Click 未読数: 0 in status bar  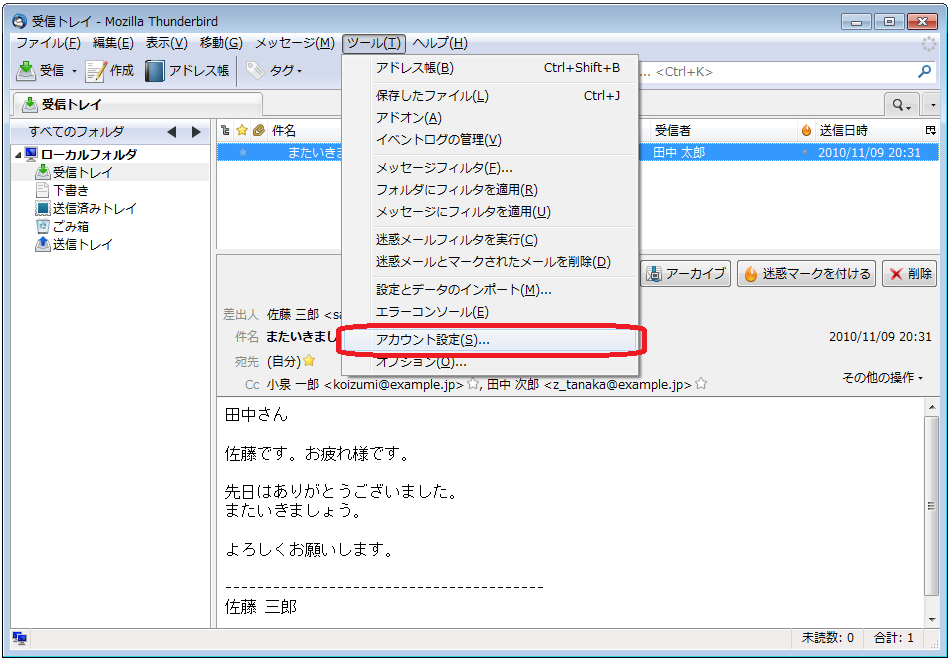[x=828, y=638]
